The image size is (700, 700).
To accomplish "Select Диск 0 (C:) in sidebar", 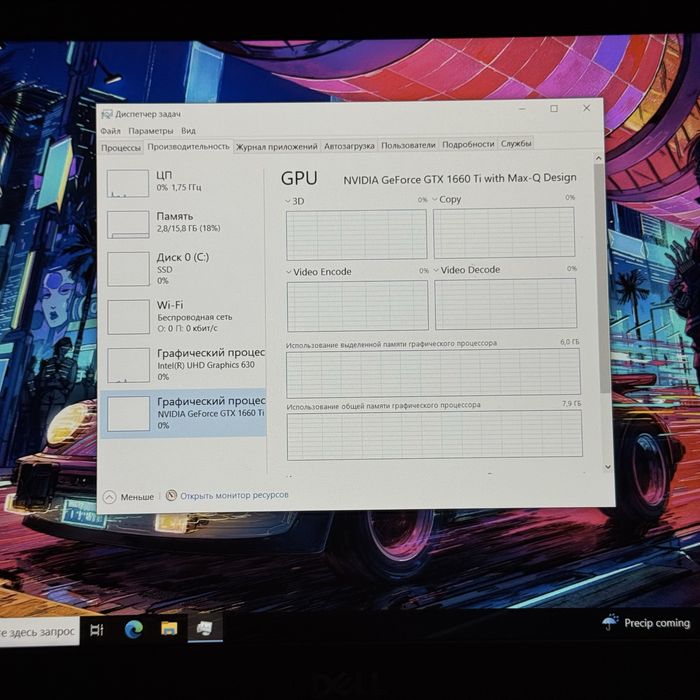I will 183,269.
